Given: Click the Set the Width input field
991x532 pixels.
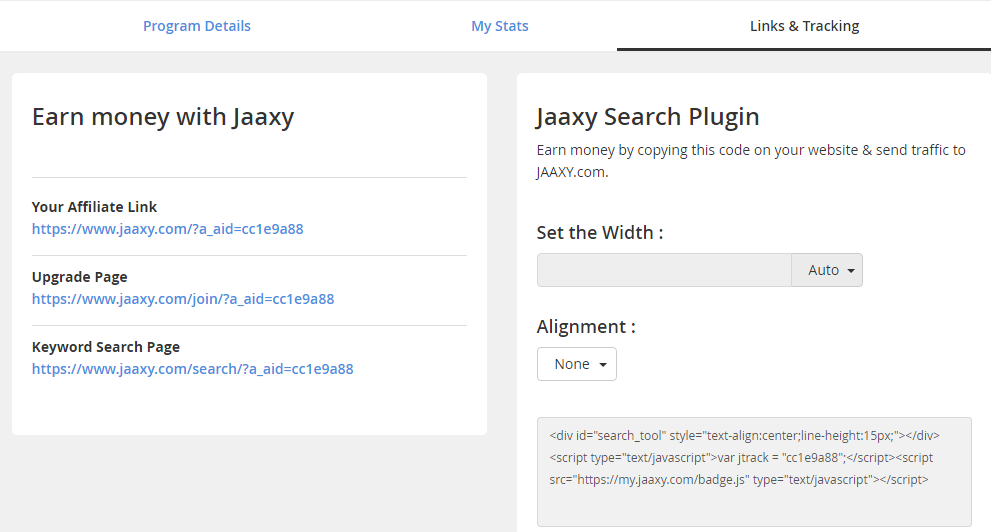Looking at the screenshot, I should click(664, 270).
